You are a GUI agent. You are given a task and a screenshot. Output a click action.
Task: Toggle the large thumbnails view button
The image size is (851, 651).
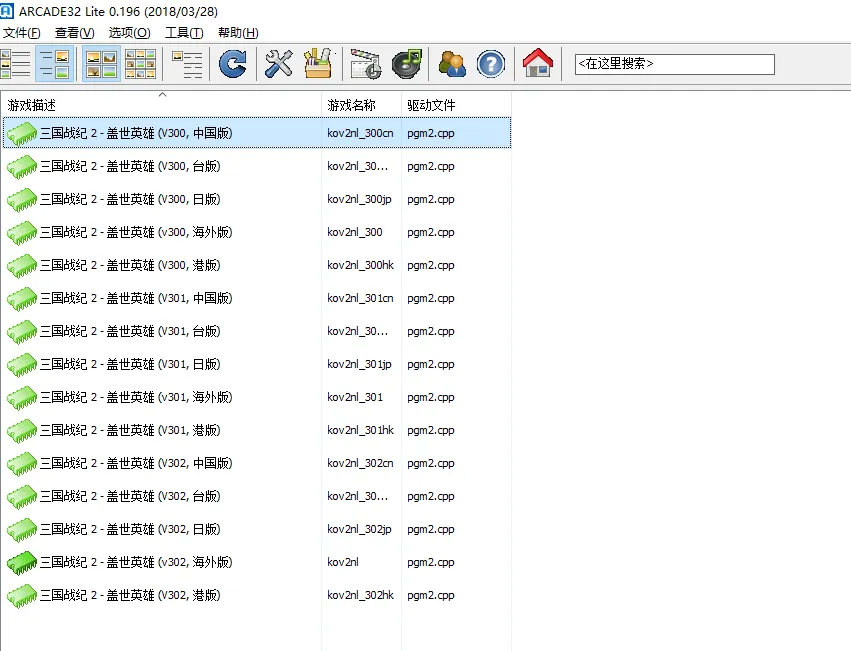100,64
